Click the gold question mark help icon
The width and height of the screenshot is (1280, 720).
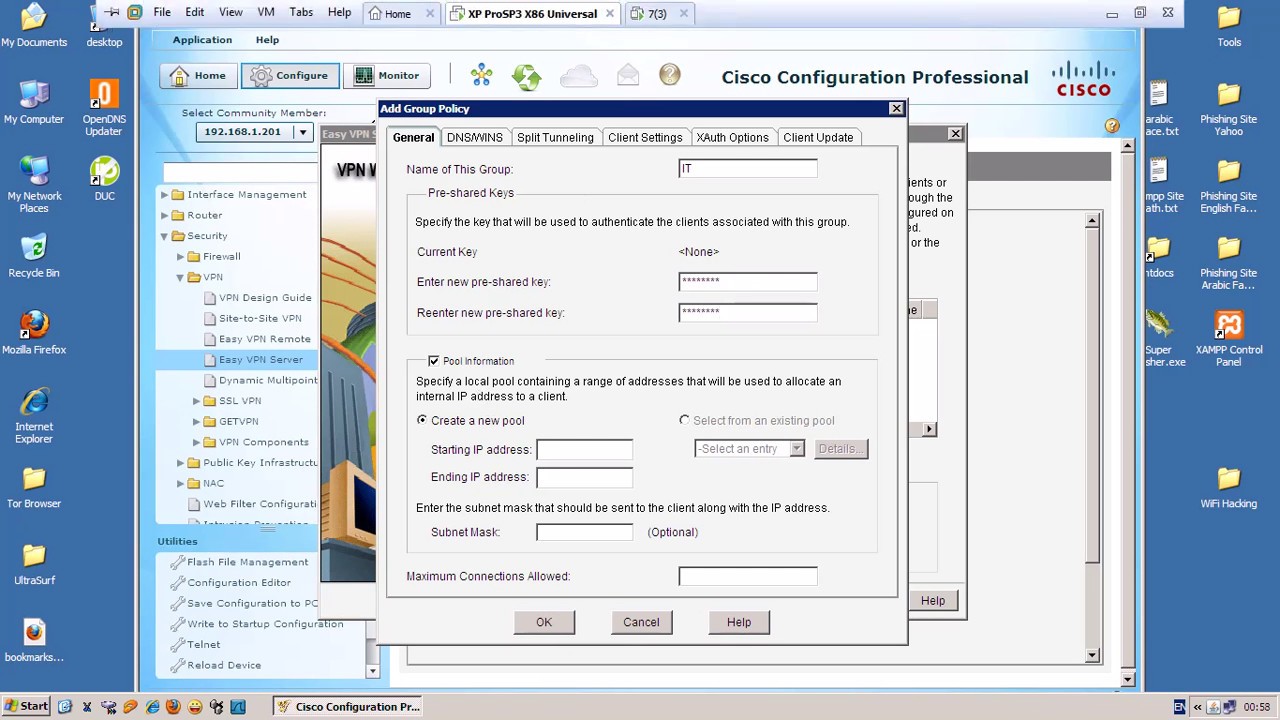coord(670,75)
